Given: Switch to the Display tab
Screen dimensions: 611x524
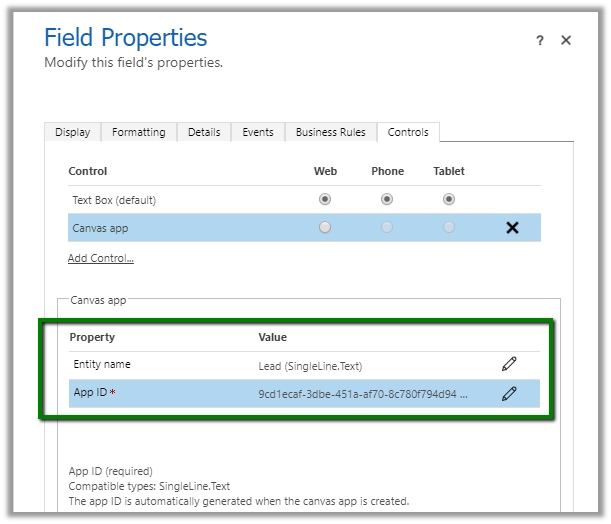Looking at the screenshot, I should coord(72,132).
